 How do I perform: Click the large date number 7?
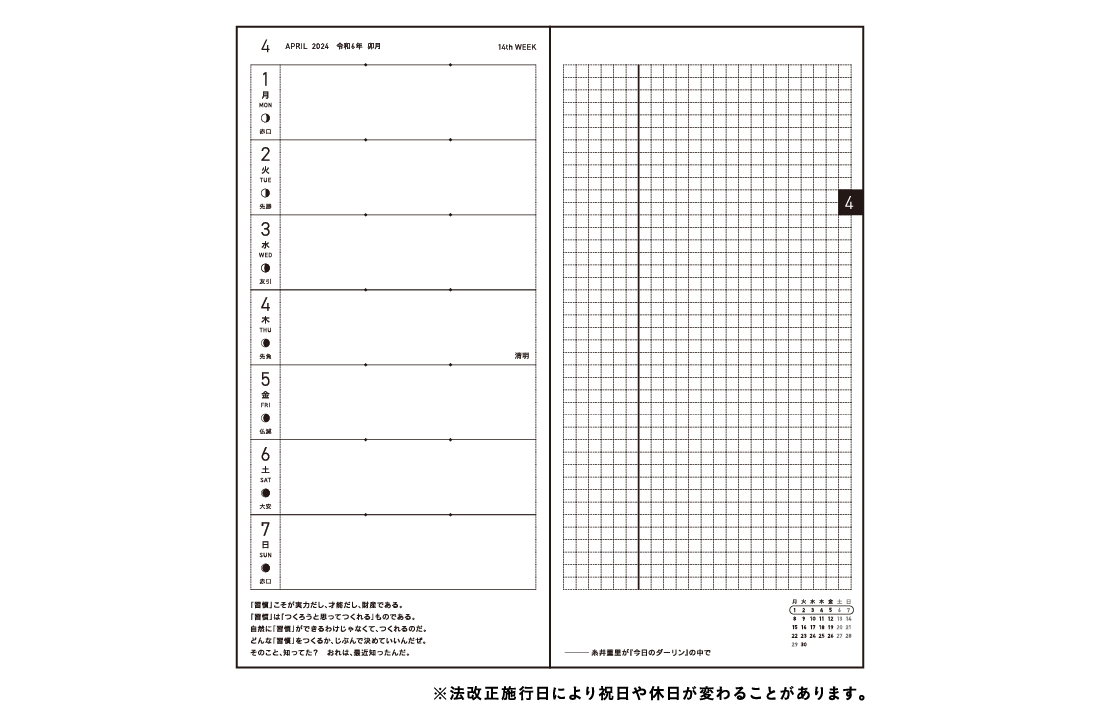pyautogui.click(x=265, y=530)
